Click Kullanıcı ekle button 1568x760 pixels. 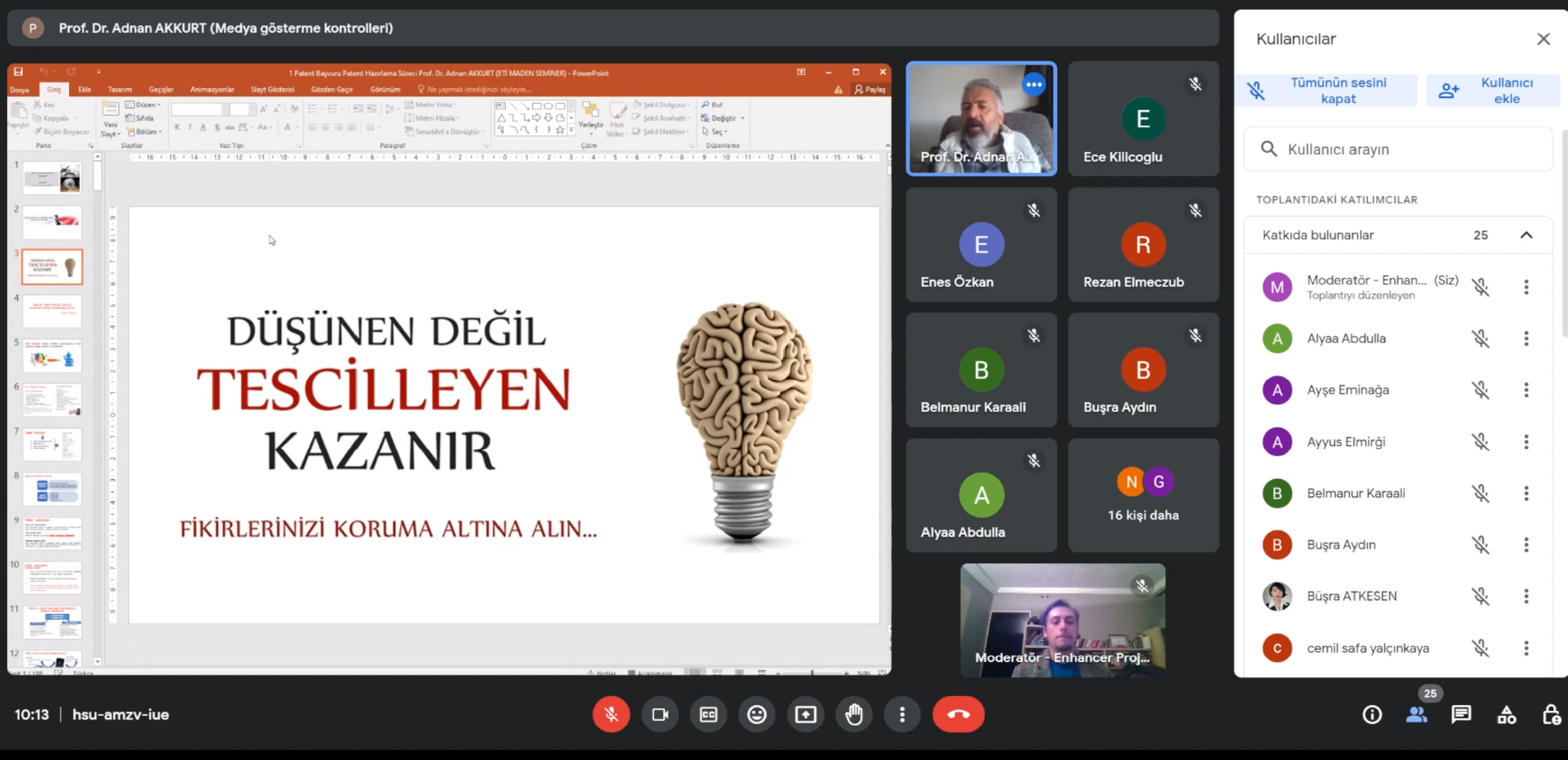[x=1493, y=90]
